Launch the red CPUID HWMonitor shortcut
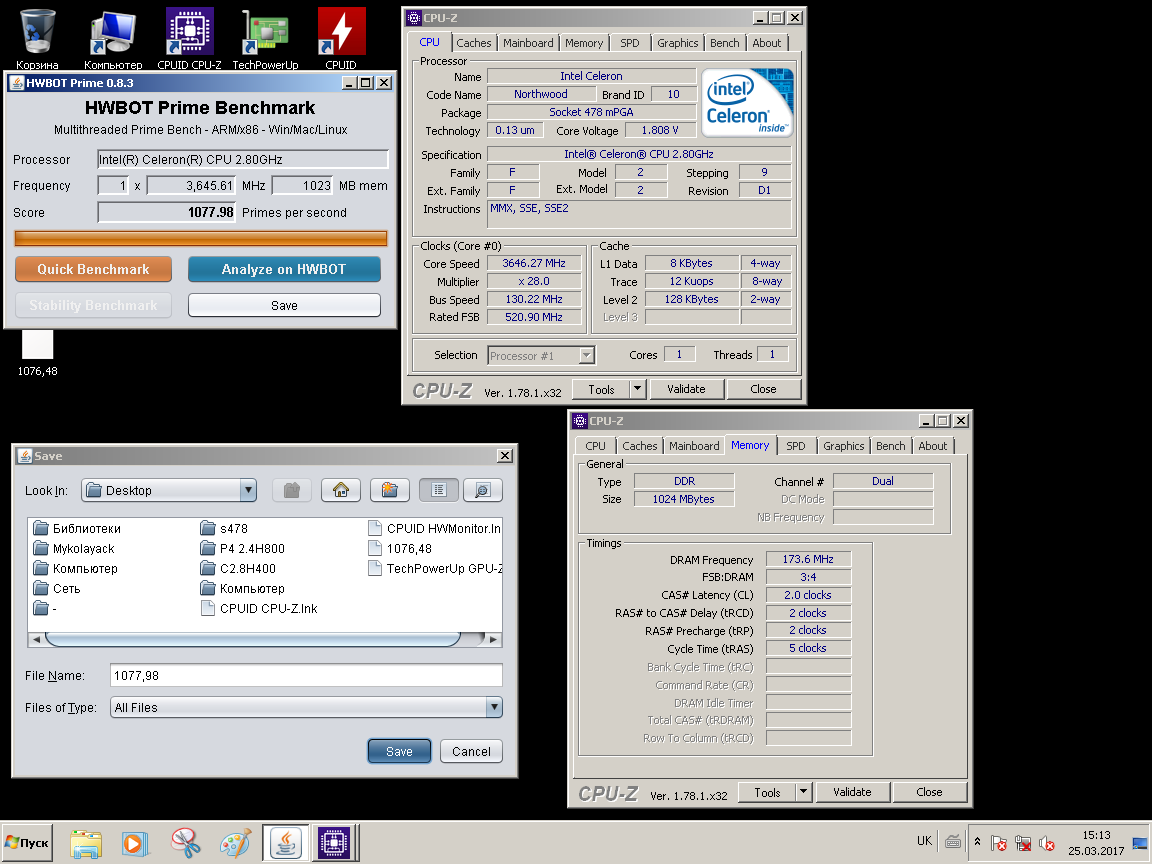Screen dimensions: 1152x864 coord(341,38)
